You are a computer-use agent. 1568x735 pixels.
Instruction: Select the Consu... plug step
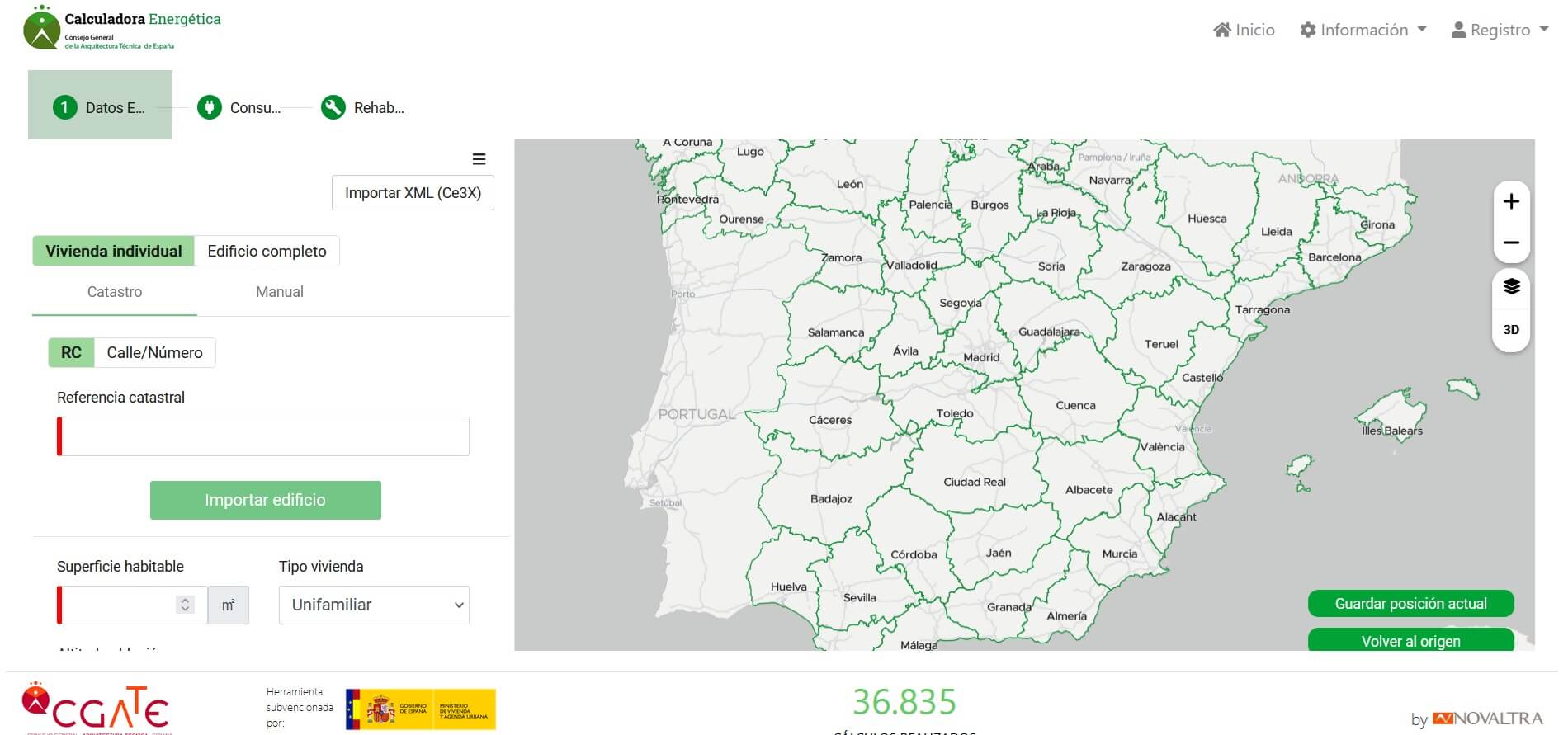tap(239, 108)
